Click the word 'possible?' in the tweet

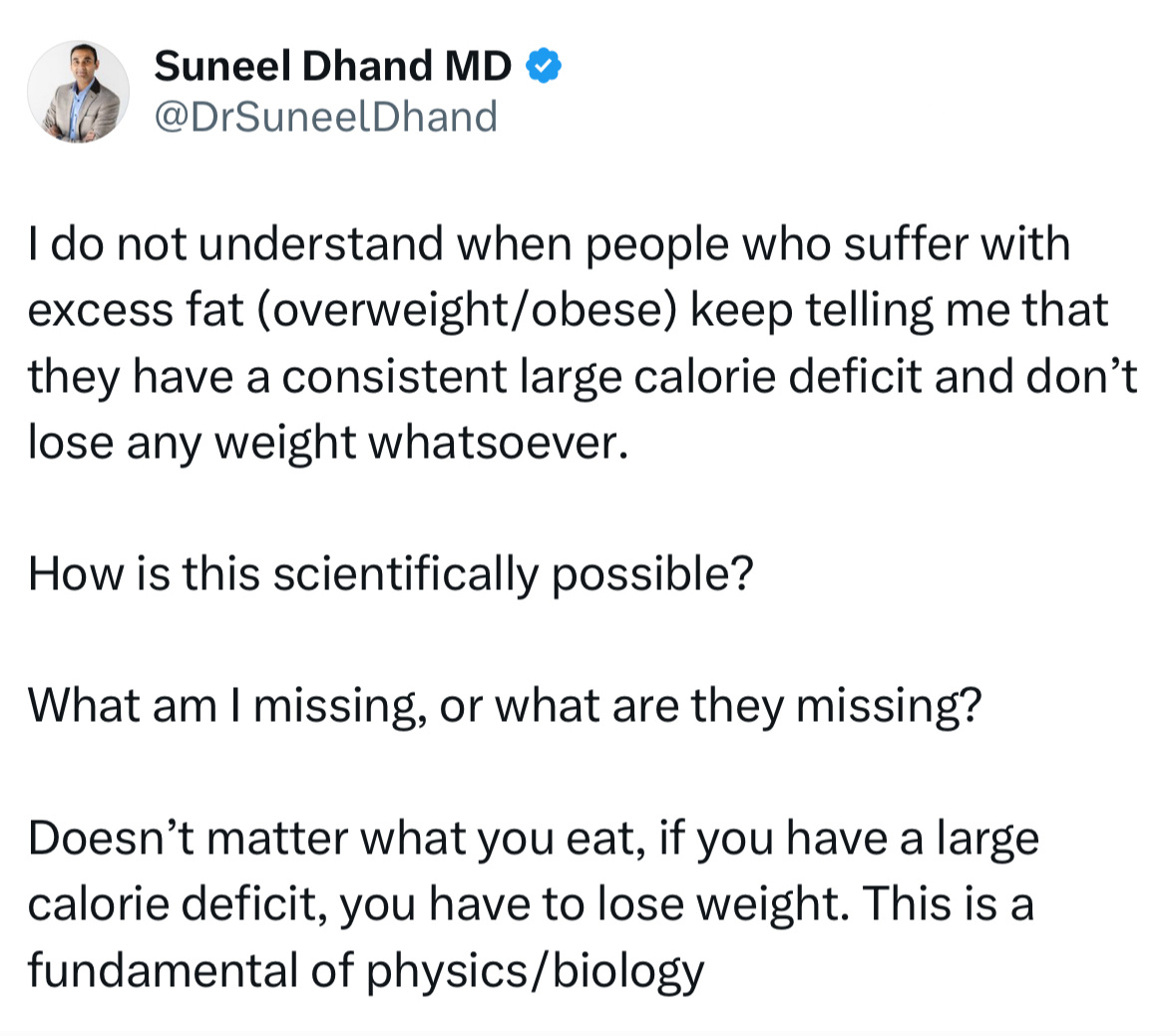coord(652,575)
